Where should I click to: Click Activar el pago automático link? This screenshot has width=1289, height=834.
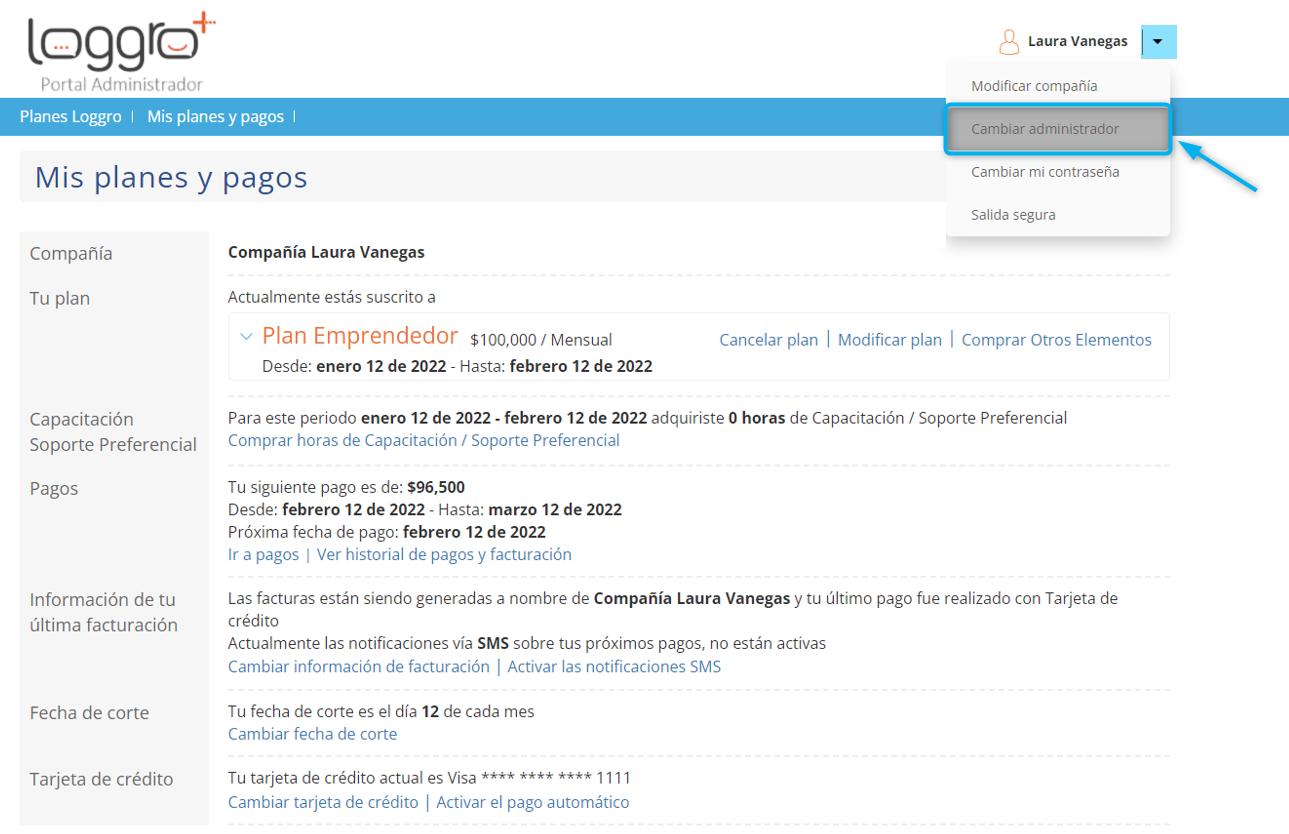[x=533, y=802]
